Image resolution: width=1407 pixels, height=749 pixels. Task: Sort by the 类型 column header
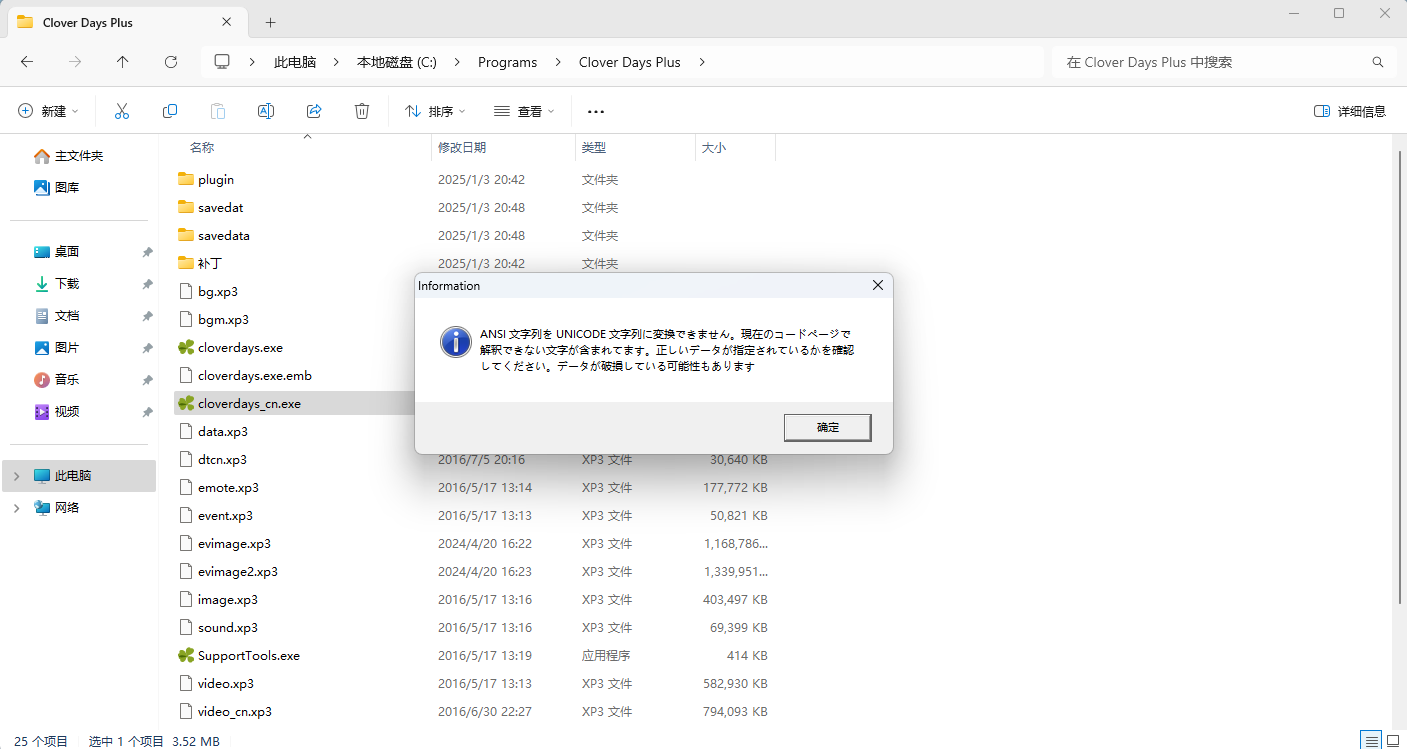point(594,147)
